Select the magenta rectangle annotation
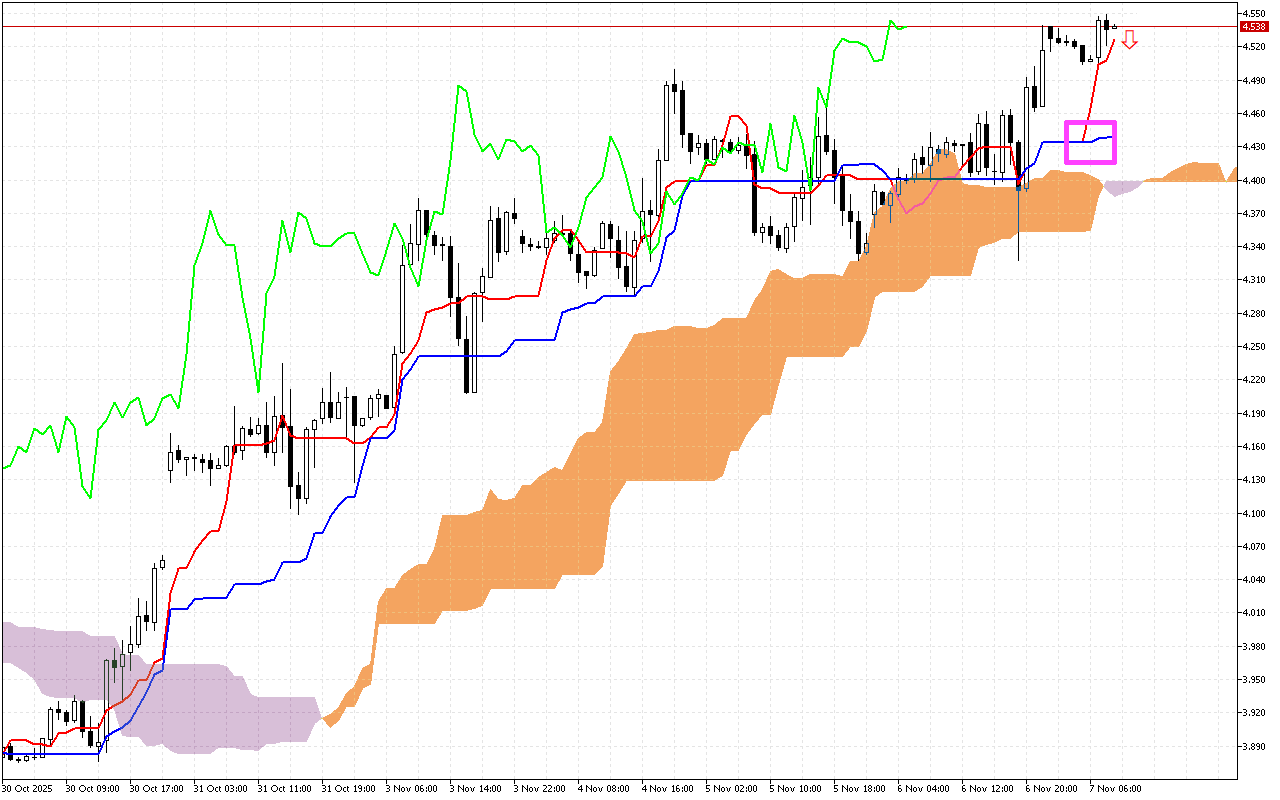Screen dimensions: 1280x800 click(x=1090, y=123)
